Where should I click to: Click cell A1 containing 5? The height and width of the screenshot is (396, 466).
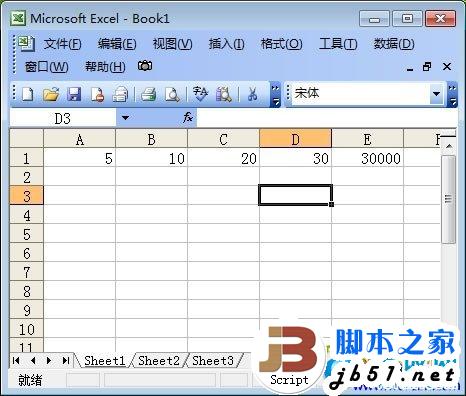click(x=80, y=157)
